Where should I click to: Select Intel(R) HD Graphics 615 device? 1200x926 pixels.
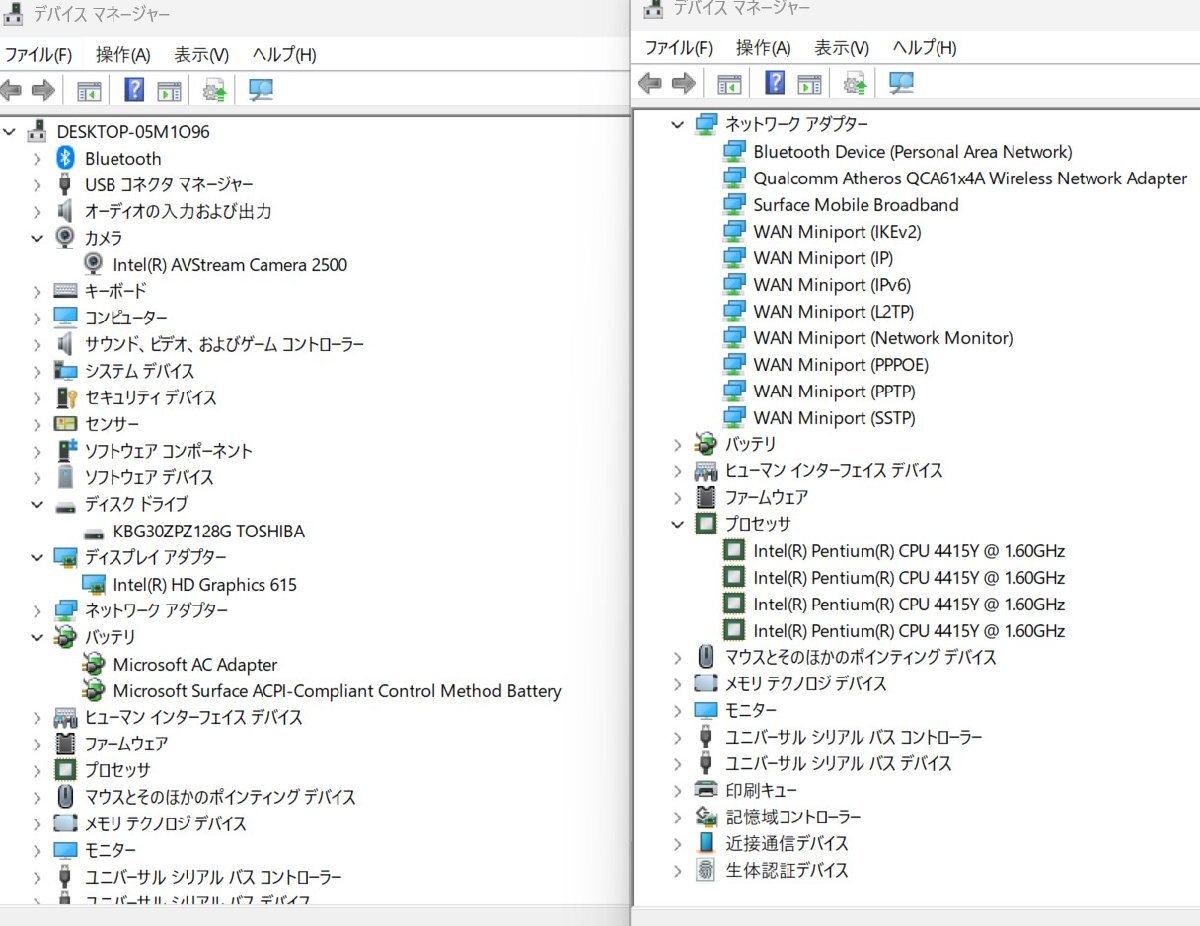pos(204,584)
